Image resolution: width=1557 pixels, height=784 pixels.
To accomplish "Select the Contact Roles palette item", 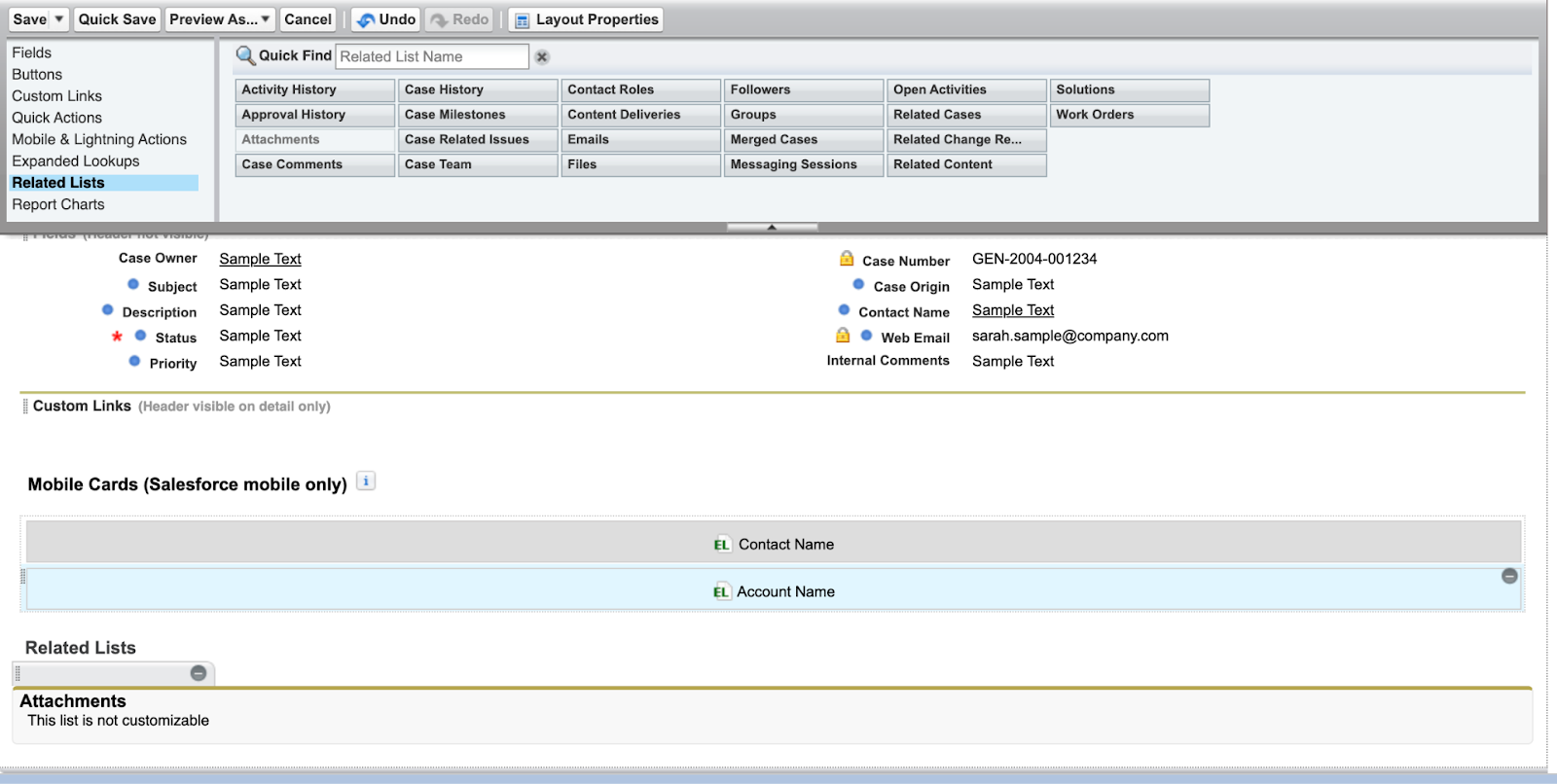I will click(x=640, y=89).
